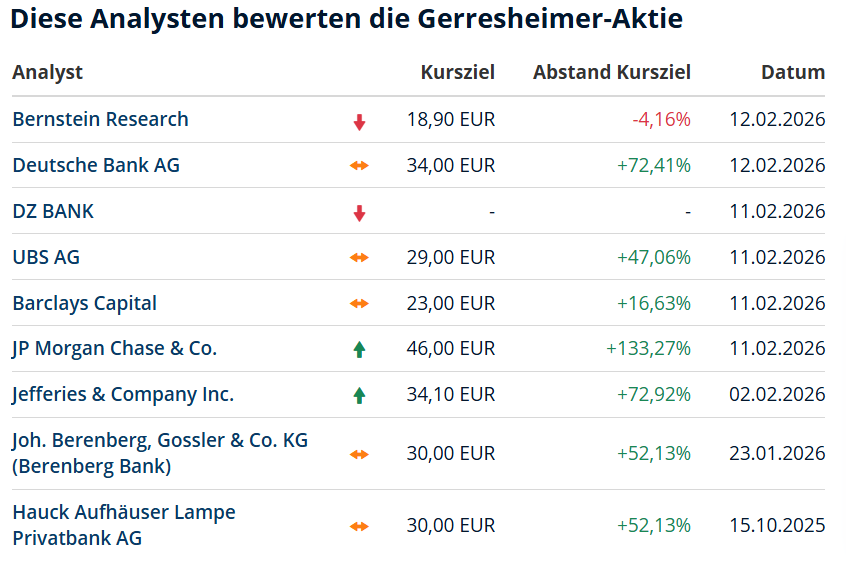Open the Bernstein Research analyst link
This screenshot has height=561, width=846.
(x=100, y=119)
